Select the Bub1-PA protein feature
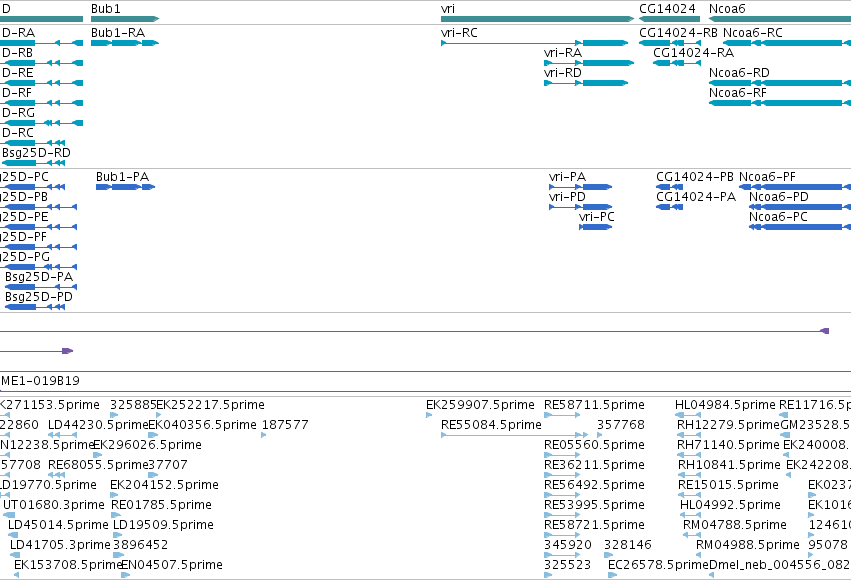This screenshot has height=580, width=851. point(125,187)
